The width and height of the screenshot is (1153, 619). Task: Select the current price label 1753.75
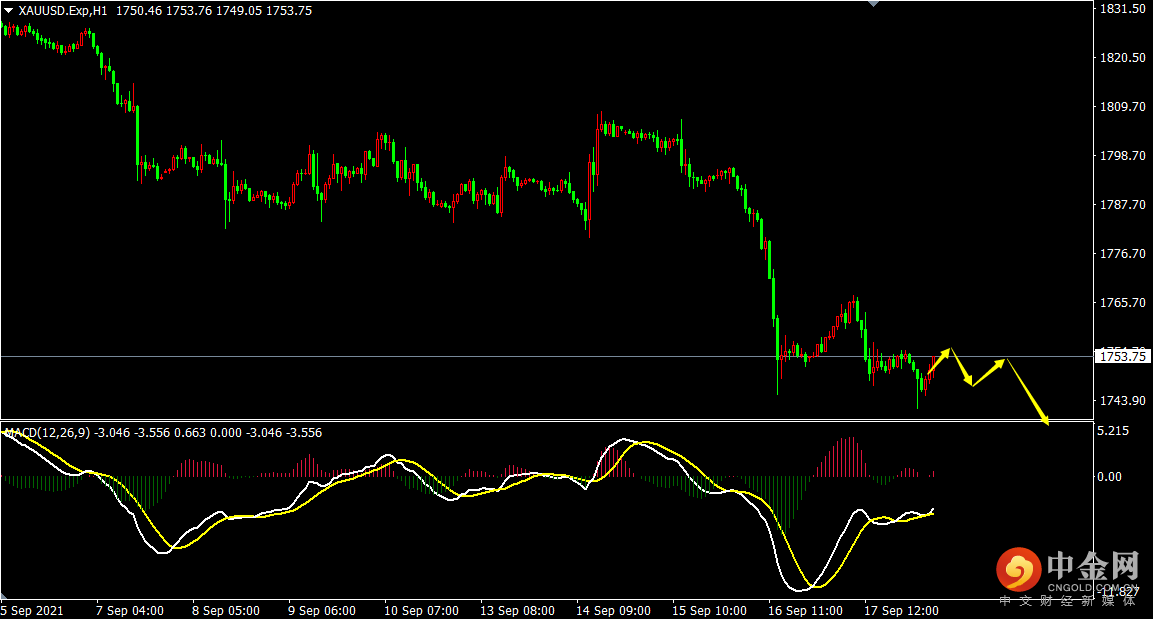pyautogui.click(x=1123, y=357)
